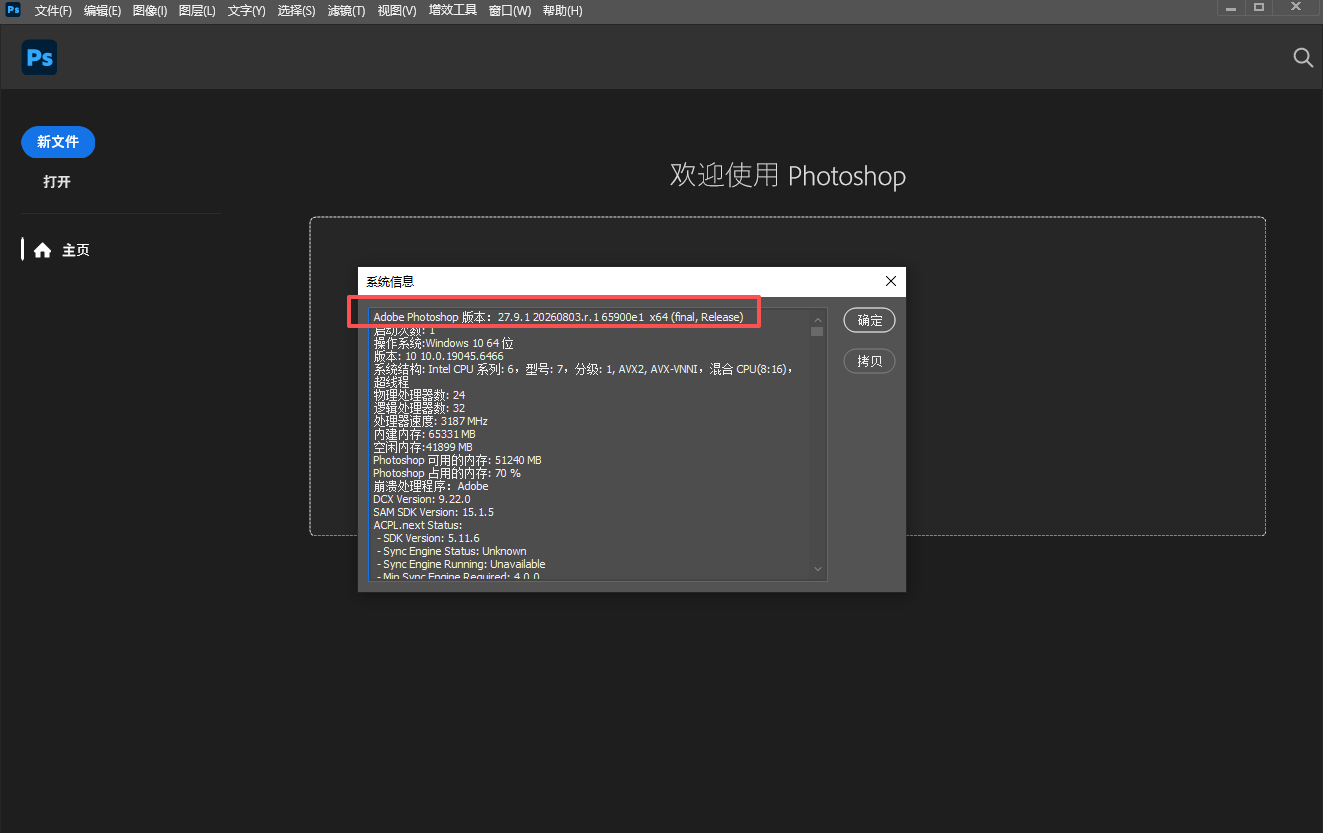Click the 欢迎使用 Photoshop heading
Image resolution: width=1323 pixels, height=833 pixels.
click(x=788, y=176)
